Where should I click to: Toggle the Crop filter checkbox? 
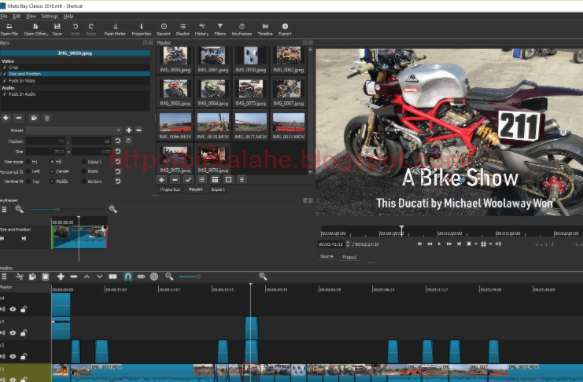[x=4, y=67]
